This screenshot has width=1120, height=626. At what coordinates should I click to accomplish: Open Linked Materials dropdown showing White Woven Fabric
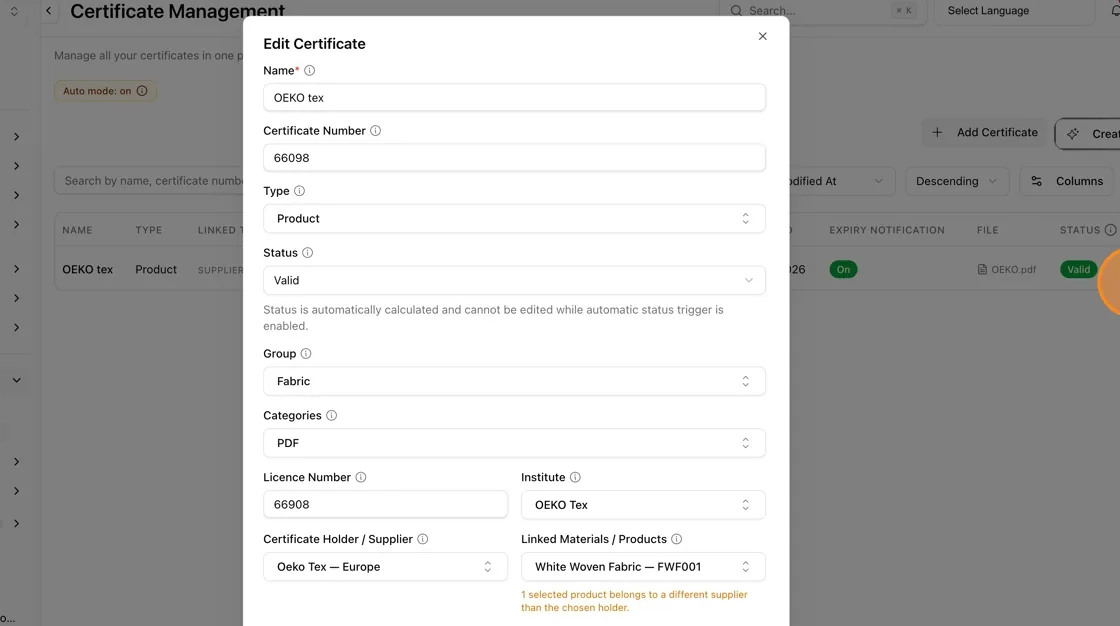pos(643,567)
